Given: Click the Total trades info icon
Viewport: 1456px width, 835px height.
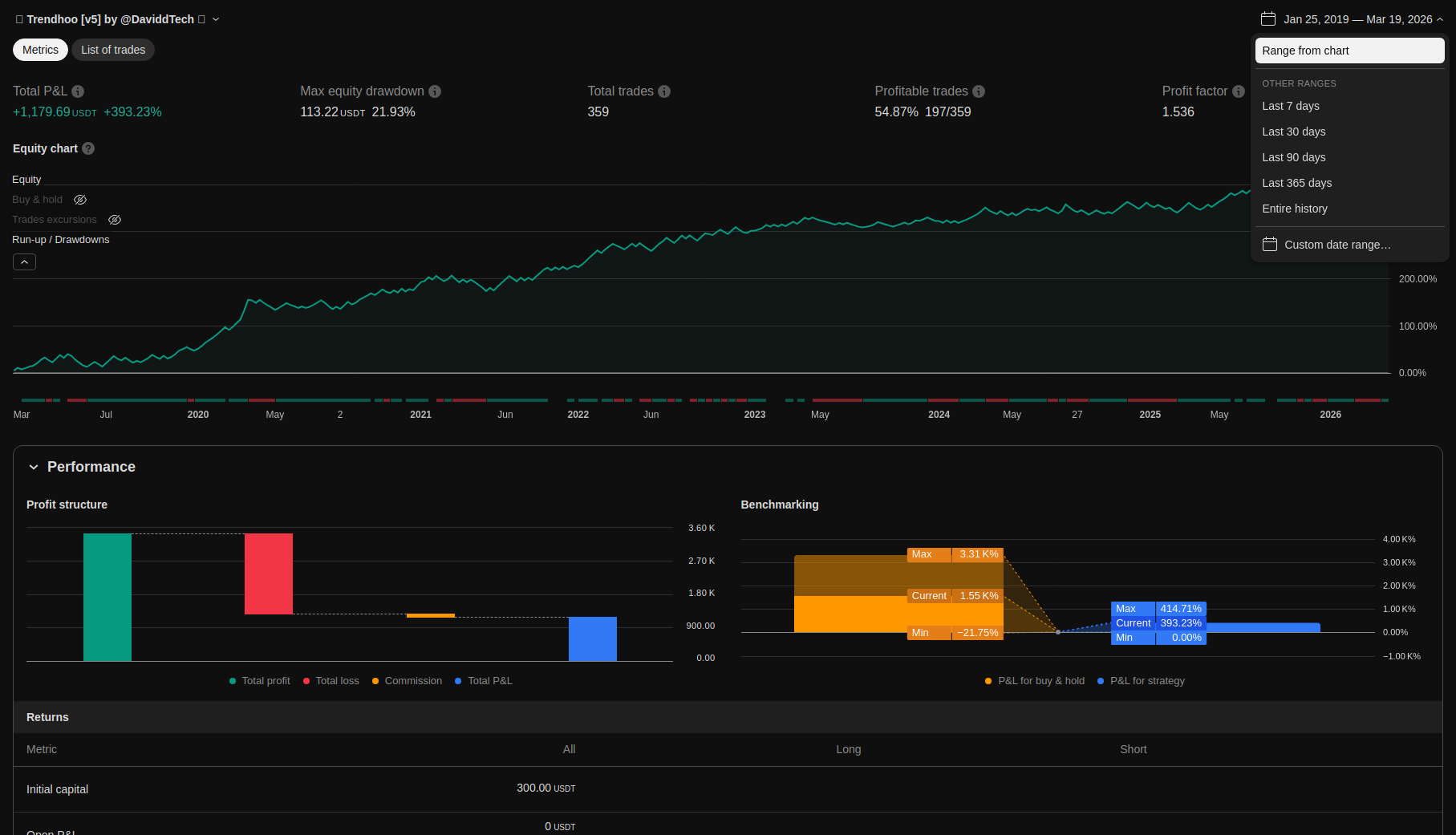Looking at the screenshot, I should pyautogui.click(x=664, y=91).
